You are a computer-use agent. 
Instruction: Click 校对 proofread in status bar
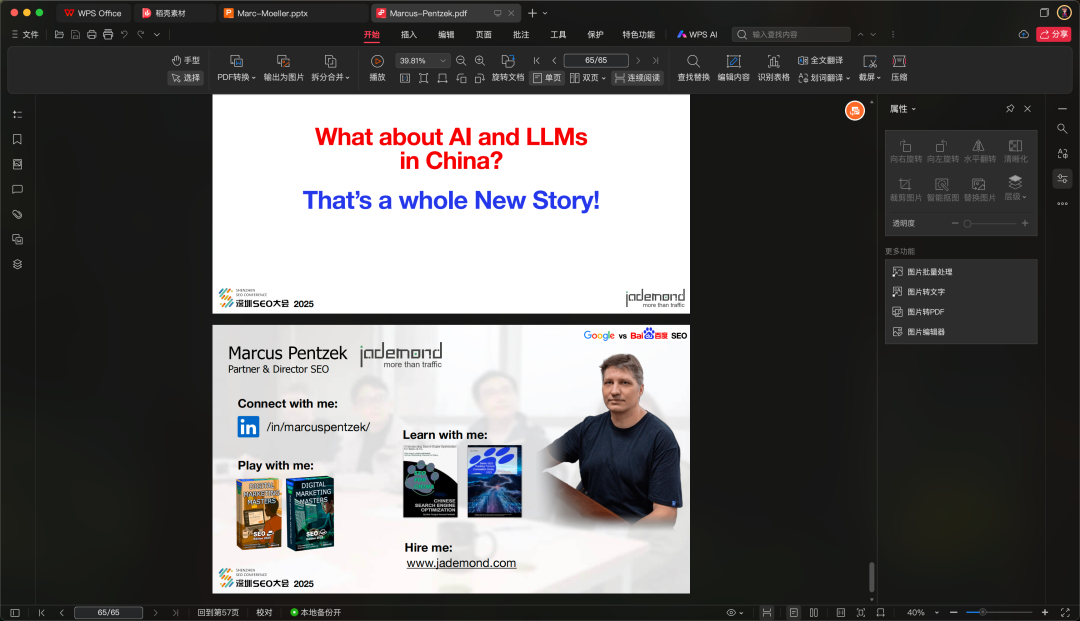(x=264, y=612)
